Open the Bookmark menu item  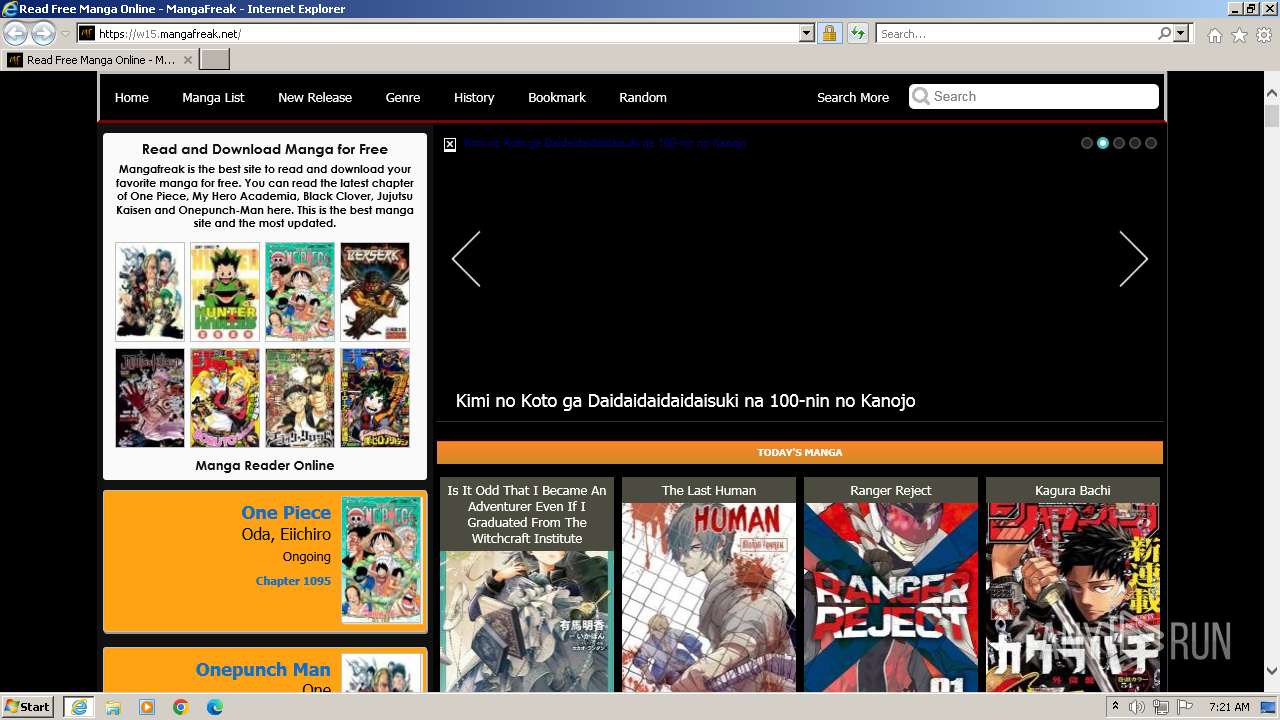pos(557,97)
